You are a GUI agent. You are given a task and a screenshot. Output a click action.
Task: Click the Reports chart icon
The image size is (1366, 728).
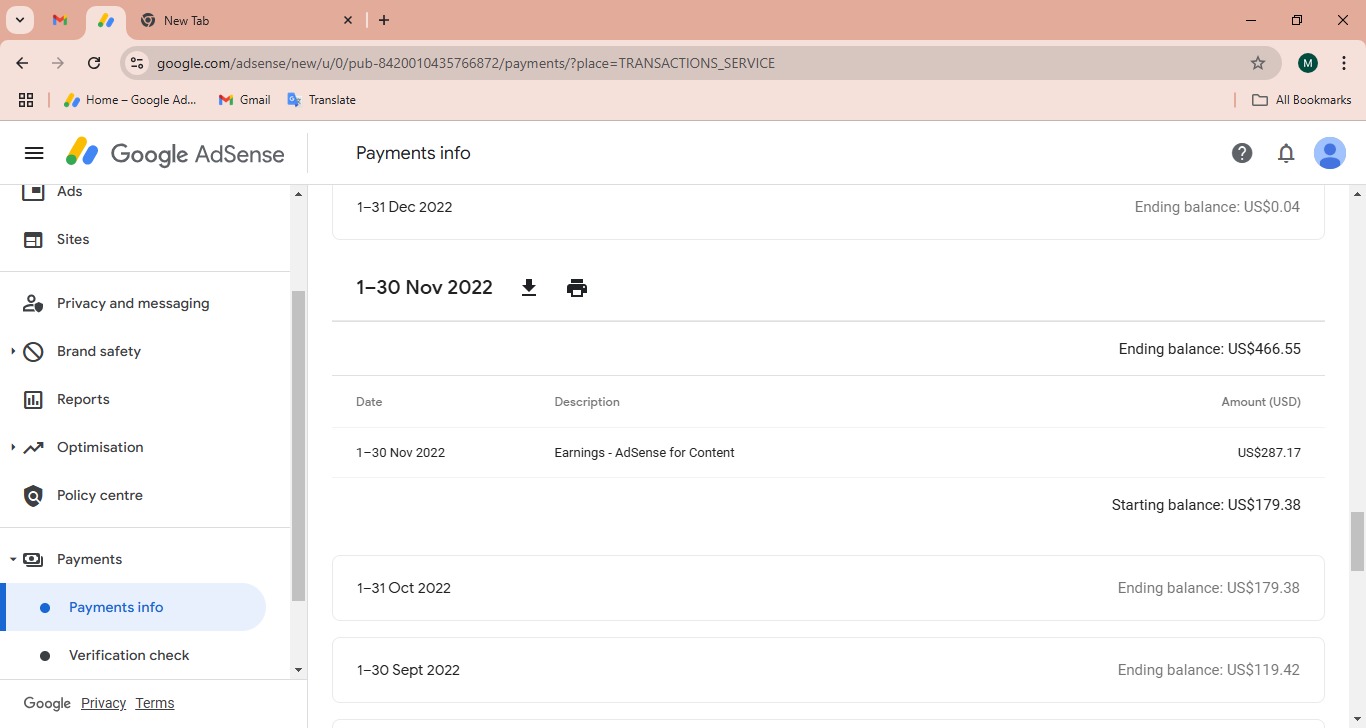pos(33,399)
